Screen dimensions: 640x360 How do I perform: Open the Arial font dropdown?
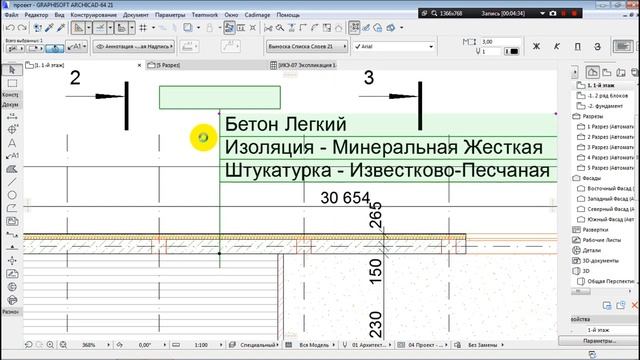tap(394, 47)
